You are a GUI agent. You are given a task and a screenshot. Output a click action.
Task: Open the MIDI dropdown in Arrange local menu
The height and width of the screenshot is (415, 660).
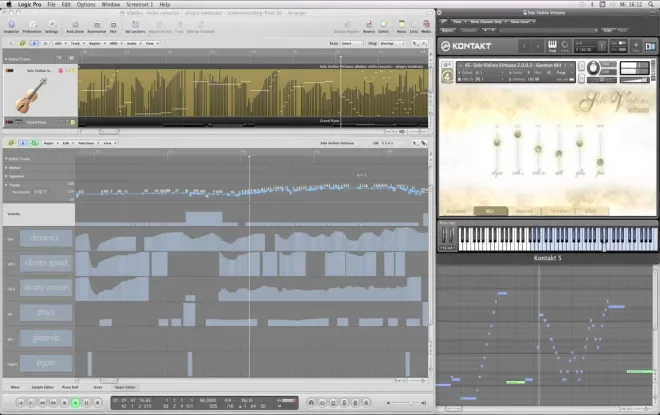(x=115, y=43)
